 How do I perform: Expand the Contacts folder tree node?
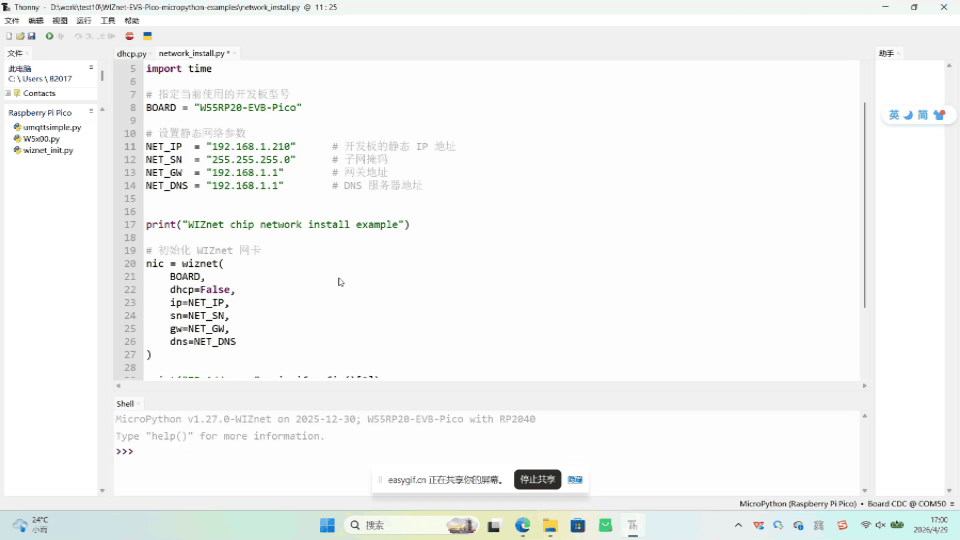8,93
